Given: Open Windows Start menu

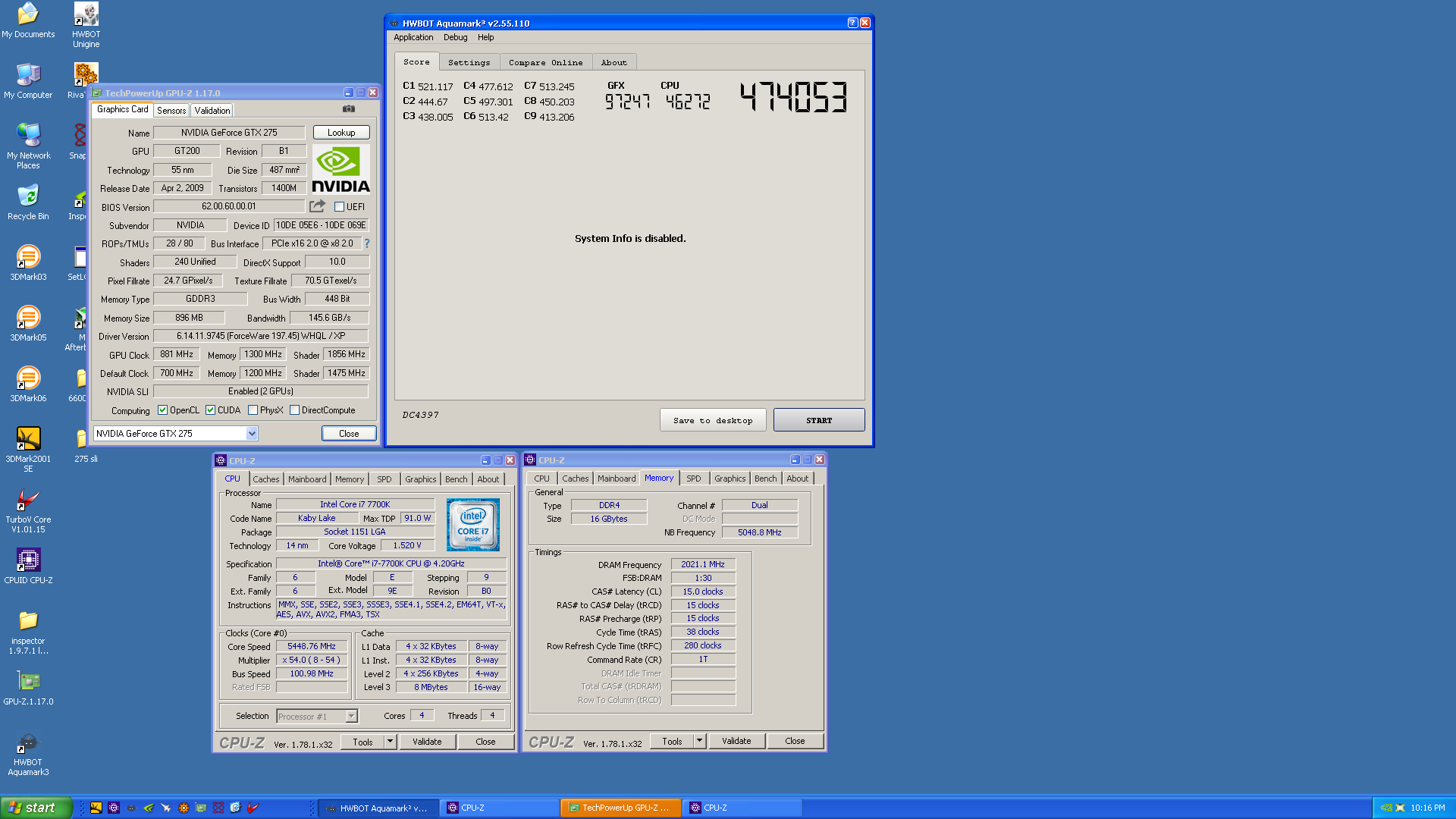Looking at the screenshot, I should pyautogui.click(x=36, y=808).
